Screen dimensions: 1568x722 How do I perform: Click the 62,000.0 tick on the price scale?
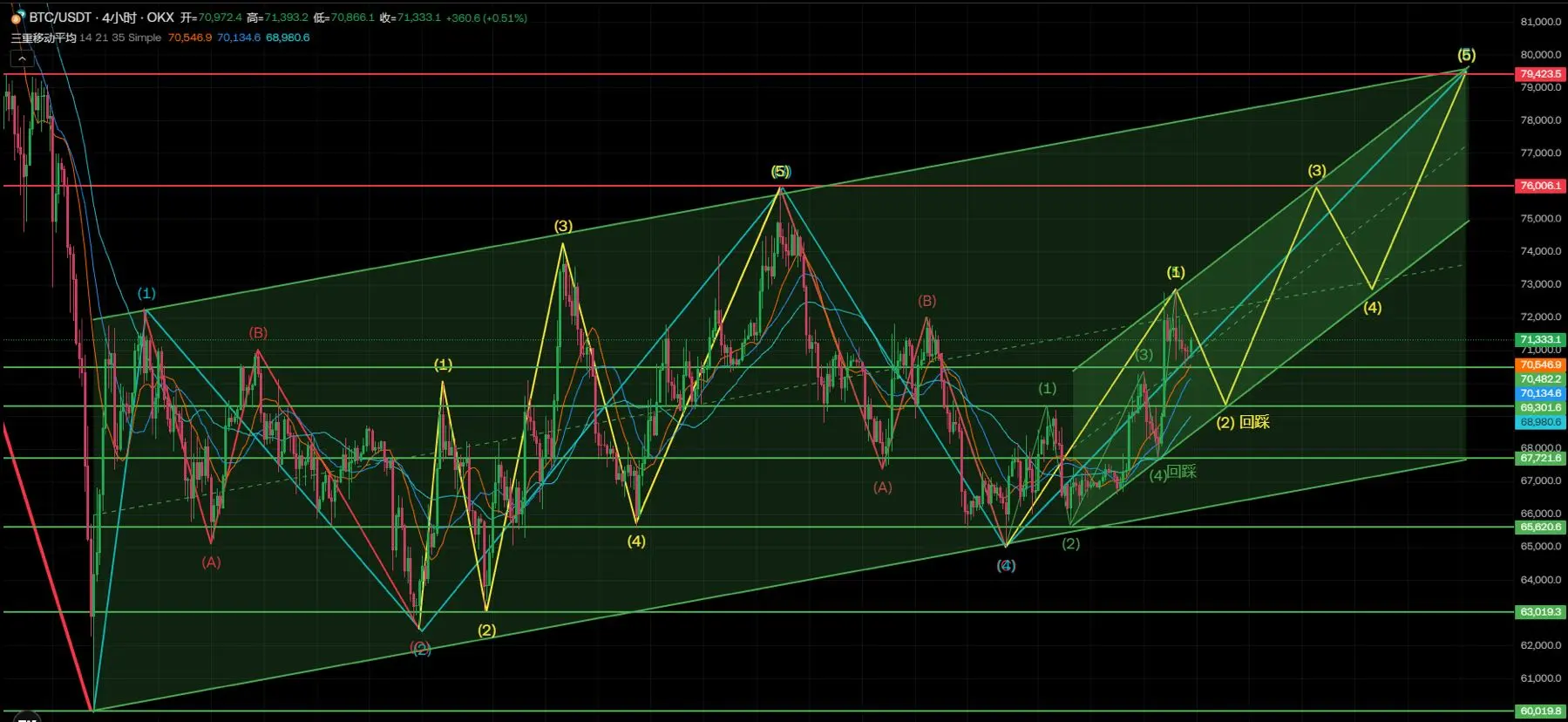coord(1541,645)
